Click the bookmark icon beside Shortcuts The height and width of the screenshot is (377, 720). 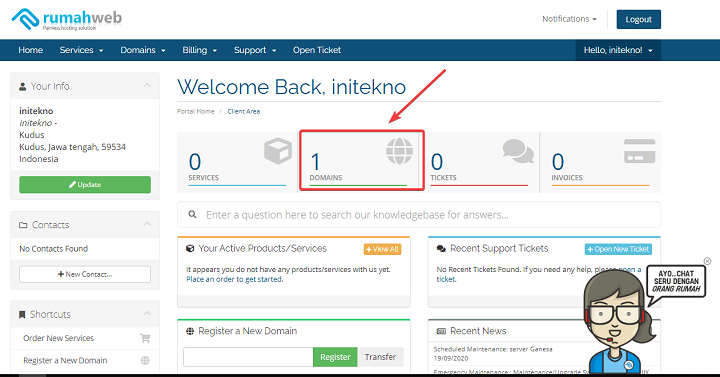point(22,315)
